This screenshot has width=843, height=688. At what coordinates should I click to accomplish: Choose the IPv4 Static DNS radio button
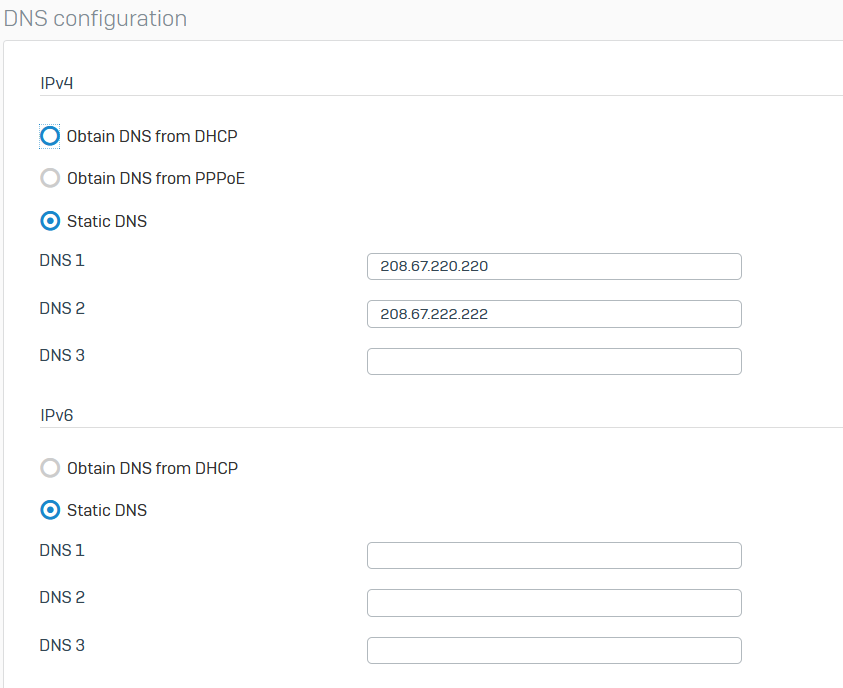click(50, 221)
